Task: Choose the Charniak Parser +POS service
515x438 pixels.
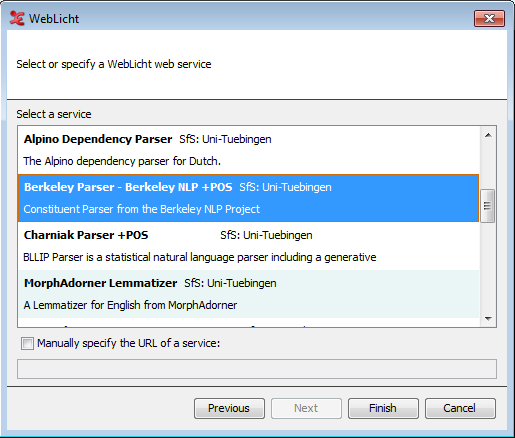Action: [x=248, y=246]
